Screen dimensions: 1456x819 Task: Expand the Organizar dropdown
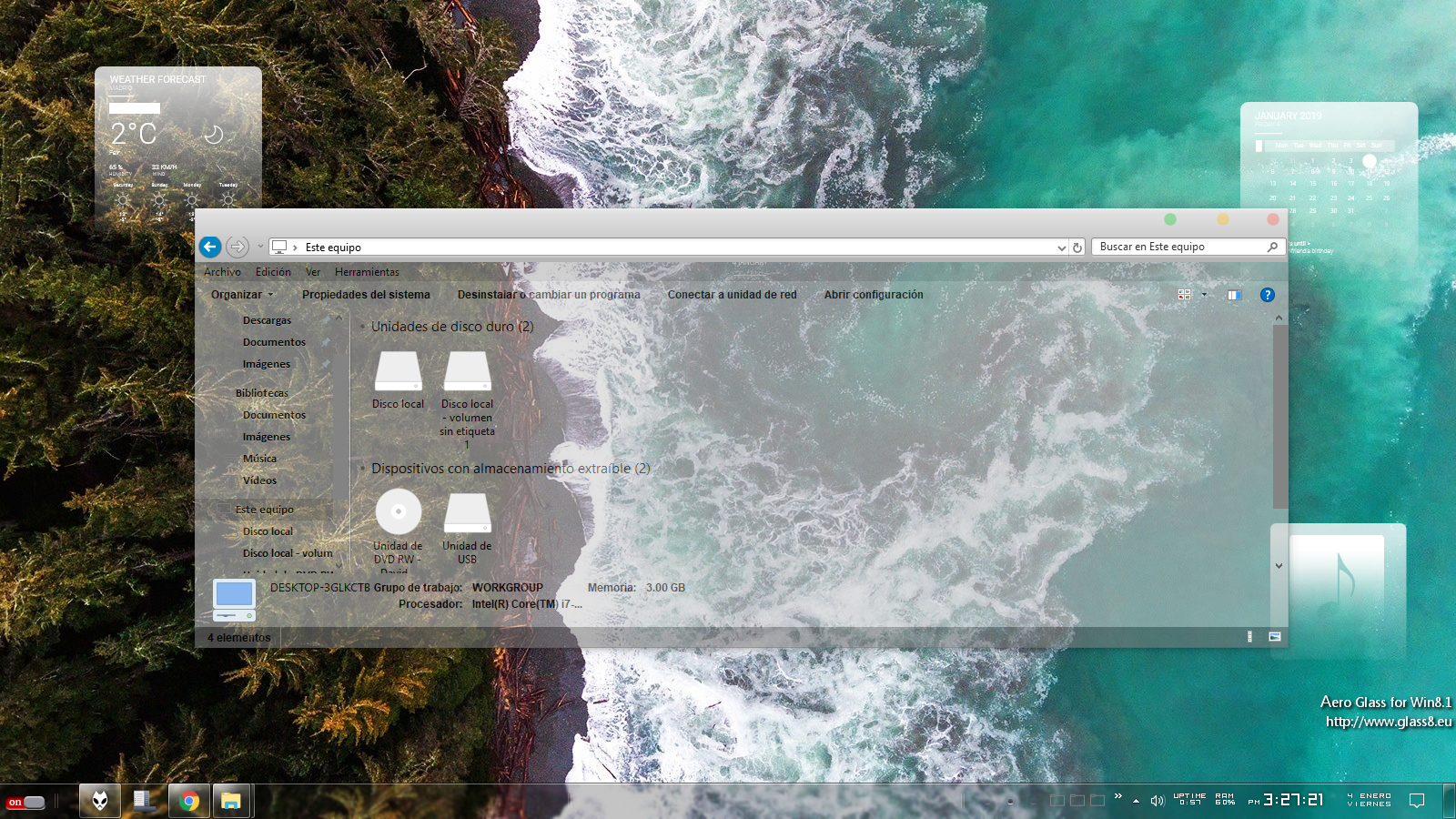pyautogui.click(x=241, y=295)
